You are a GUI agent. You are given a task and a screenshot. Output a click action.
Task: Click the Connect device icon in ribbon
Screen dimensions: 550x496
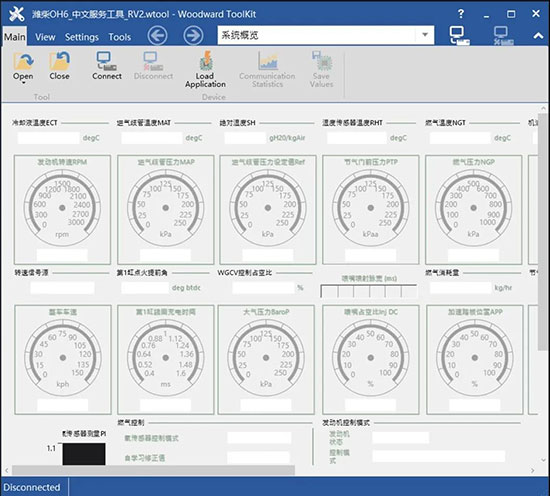click(x=107, y=61)
